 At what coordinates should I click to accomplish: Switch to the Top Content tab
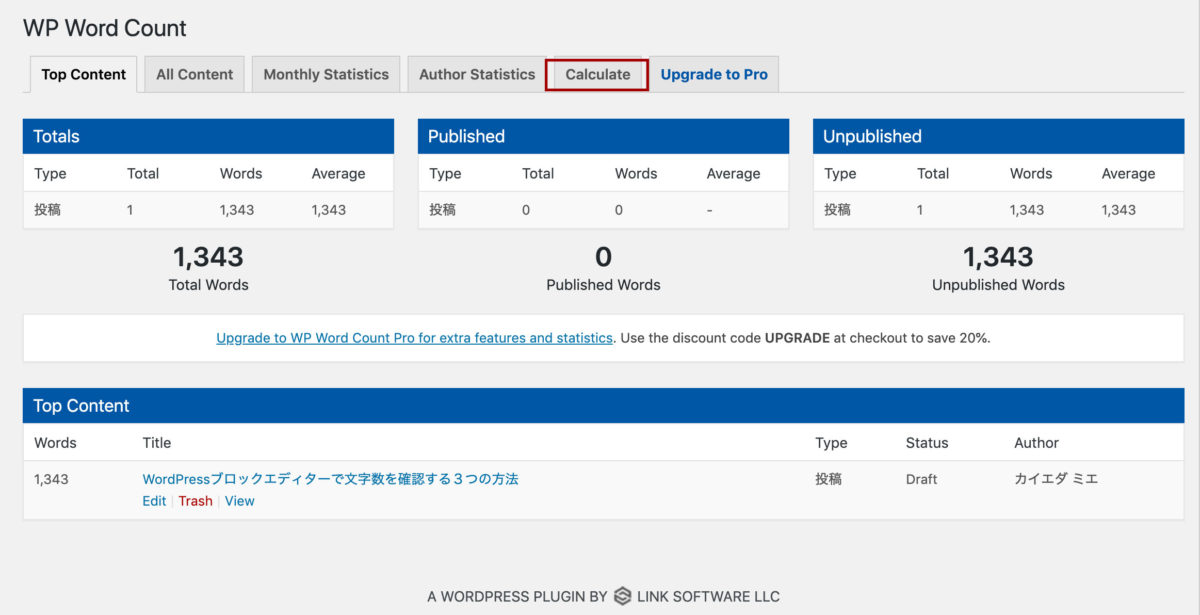click(x=84, y=74)
